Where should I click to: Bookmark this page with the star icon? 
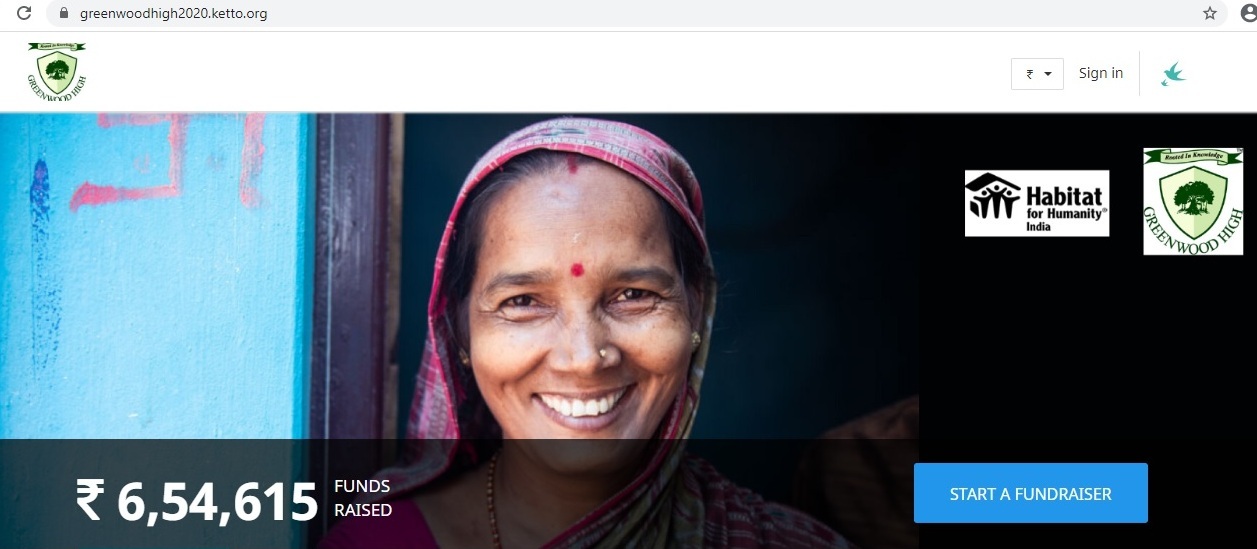(x=1209, y=14)
